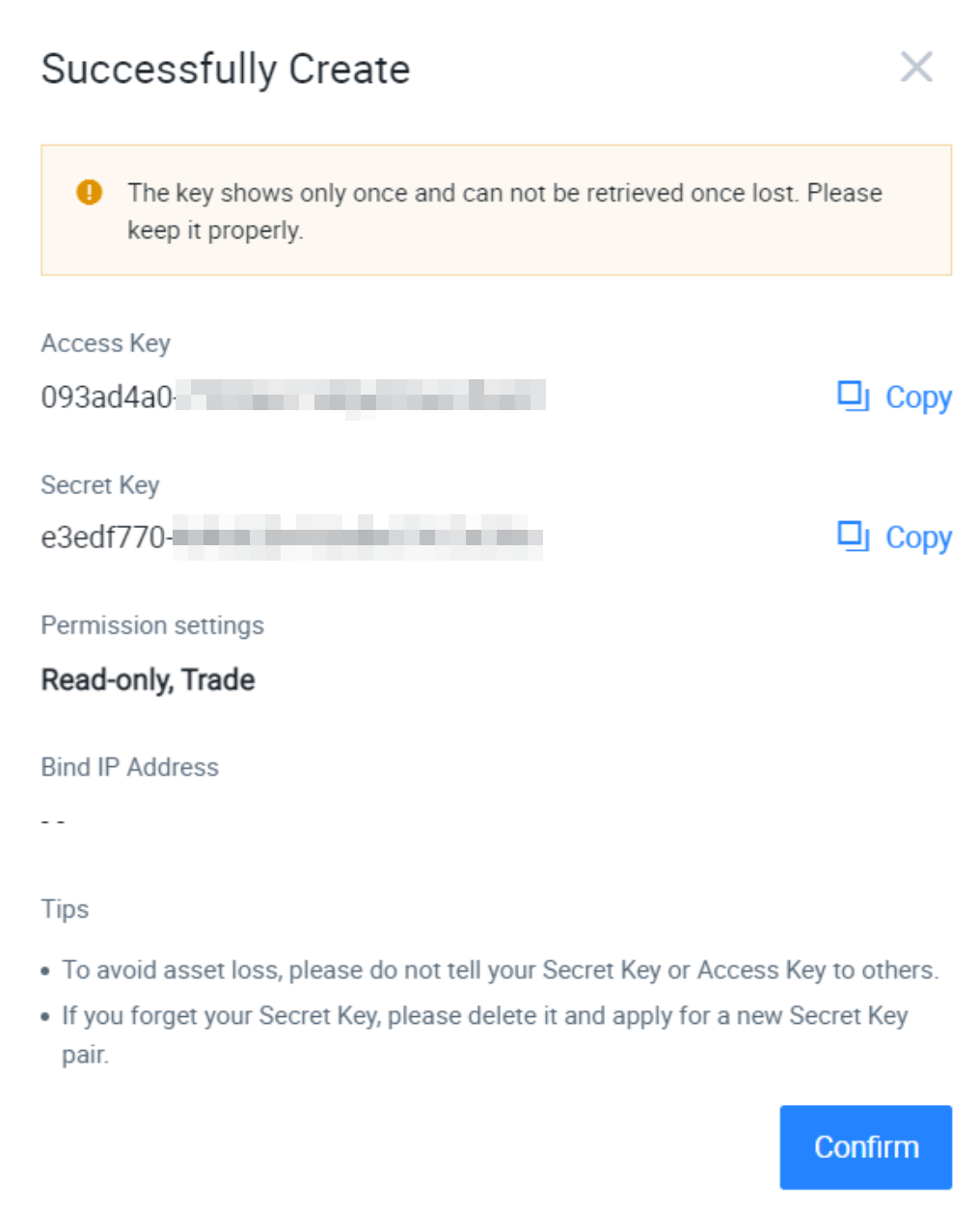
Task: Click the tip about avoiding asset loss
Action: tap(500, 970)
